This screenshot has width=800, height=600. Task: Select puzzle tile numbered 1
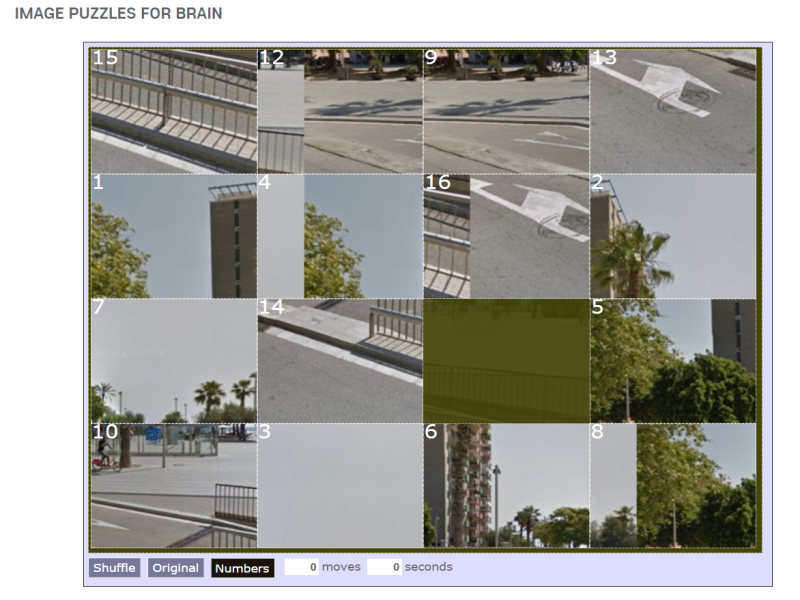point(174,236)
